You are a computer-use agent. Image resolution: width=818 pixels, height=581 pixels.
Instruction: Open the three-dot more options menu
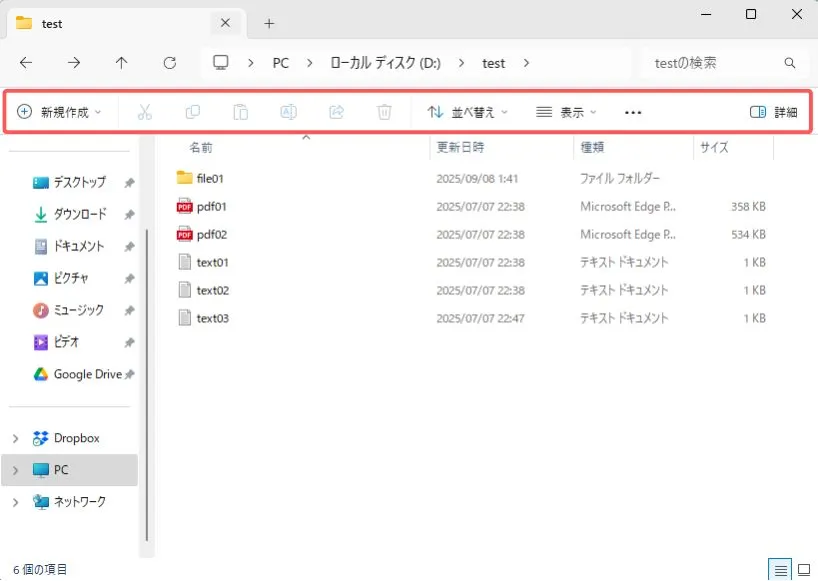point(633,112)
